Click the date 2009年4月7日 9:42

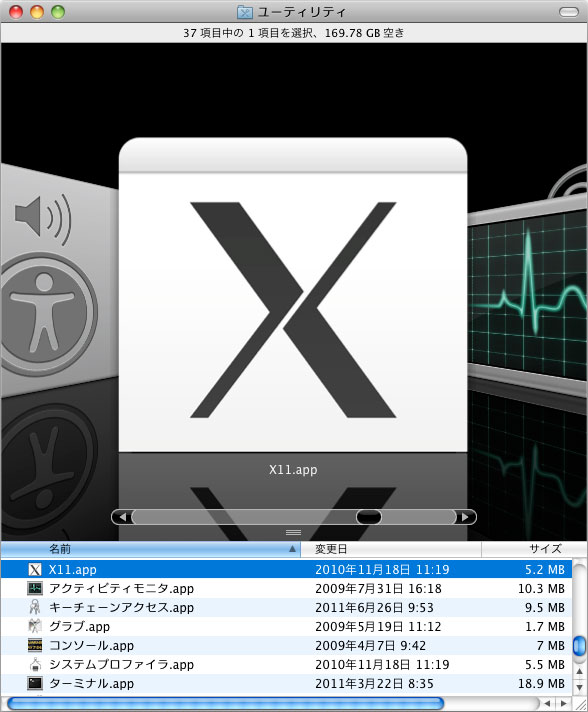pyautogui.click(x=371, y=645)
